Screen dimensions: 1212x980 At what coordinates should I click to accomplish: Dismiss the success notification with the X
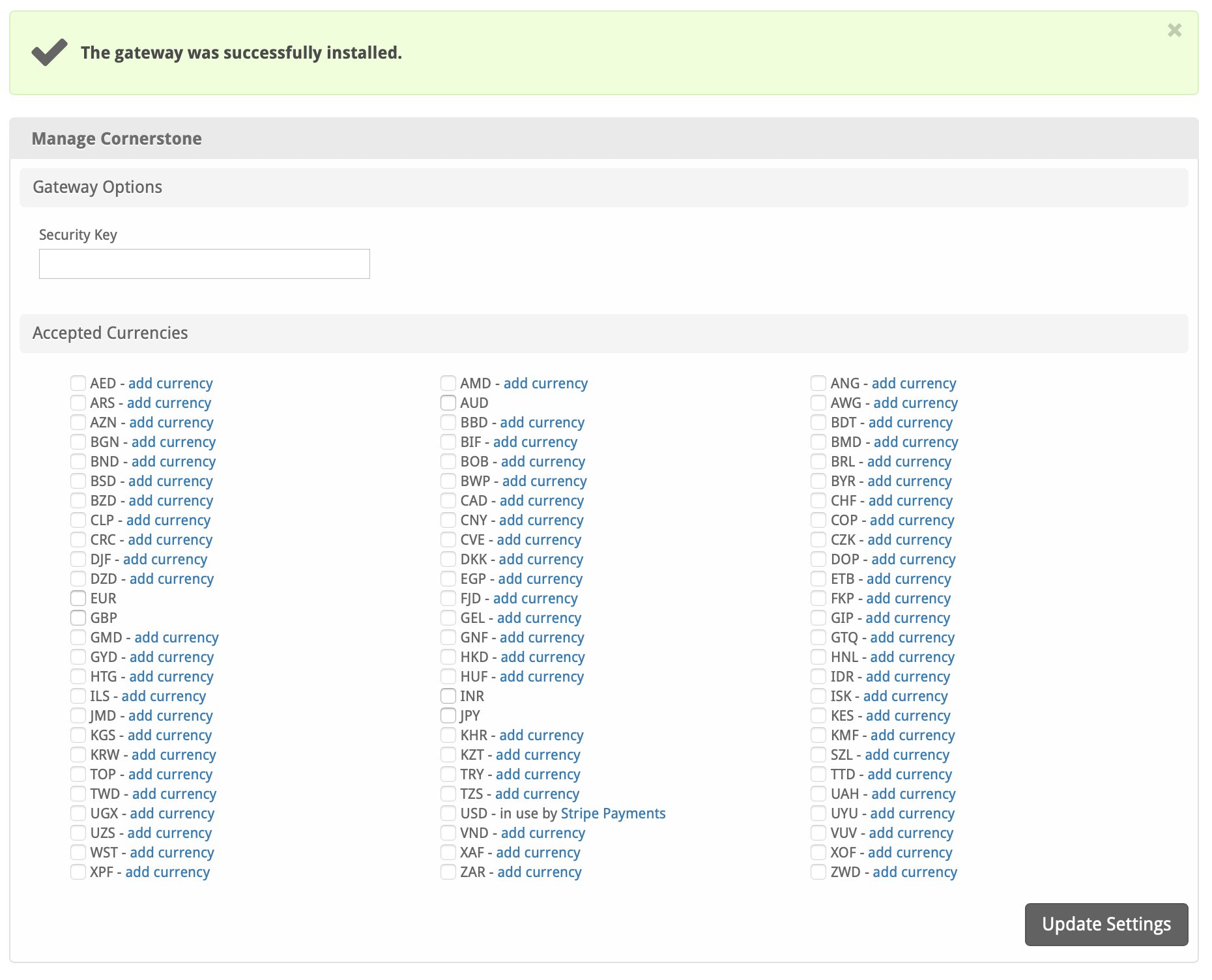[1174, 31]
